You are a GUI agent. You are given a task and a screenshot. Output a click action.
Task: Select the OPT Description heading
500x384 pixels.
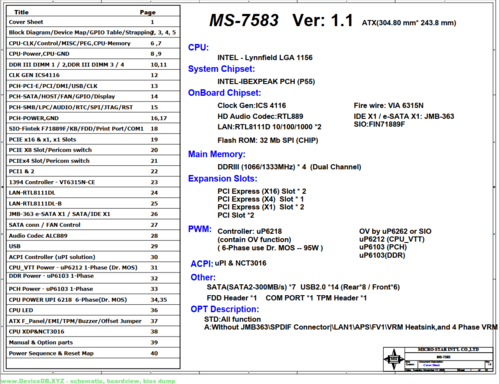tap(225, 309)
